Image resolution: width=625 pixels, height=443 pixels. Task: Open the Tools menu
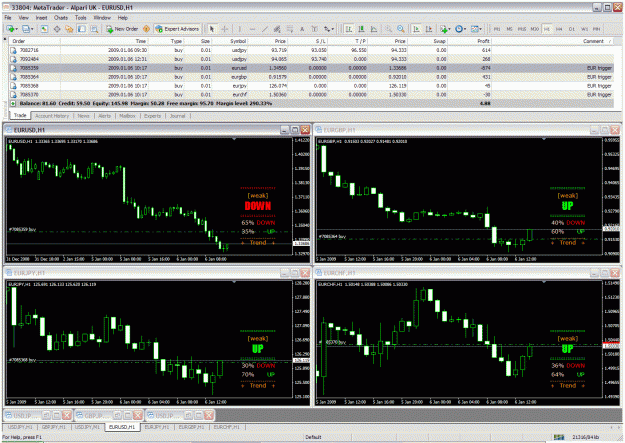point(81,18)
